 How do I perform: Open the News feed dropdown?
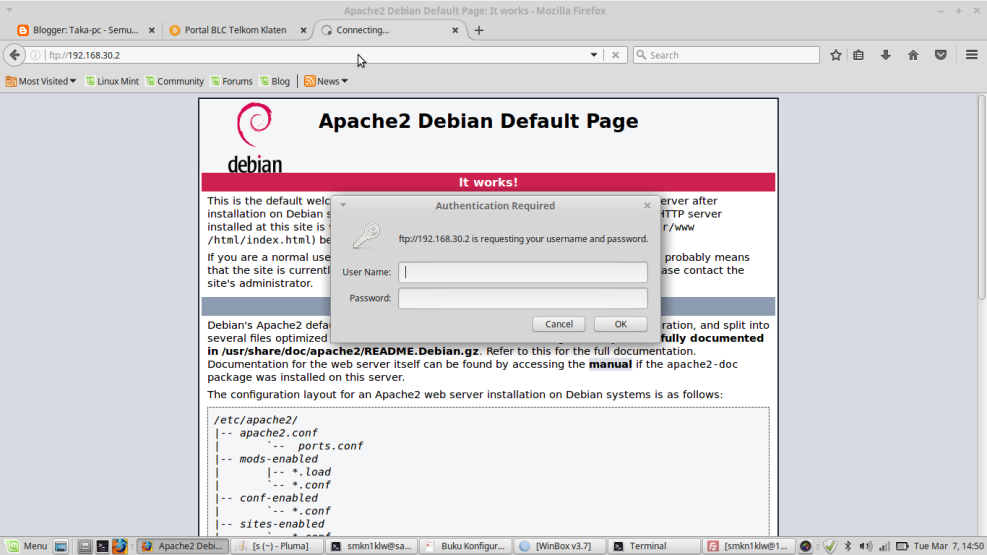click(x=326, y=81)
